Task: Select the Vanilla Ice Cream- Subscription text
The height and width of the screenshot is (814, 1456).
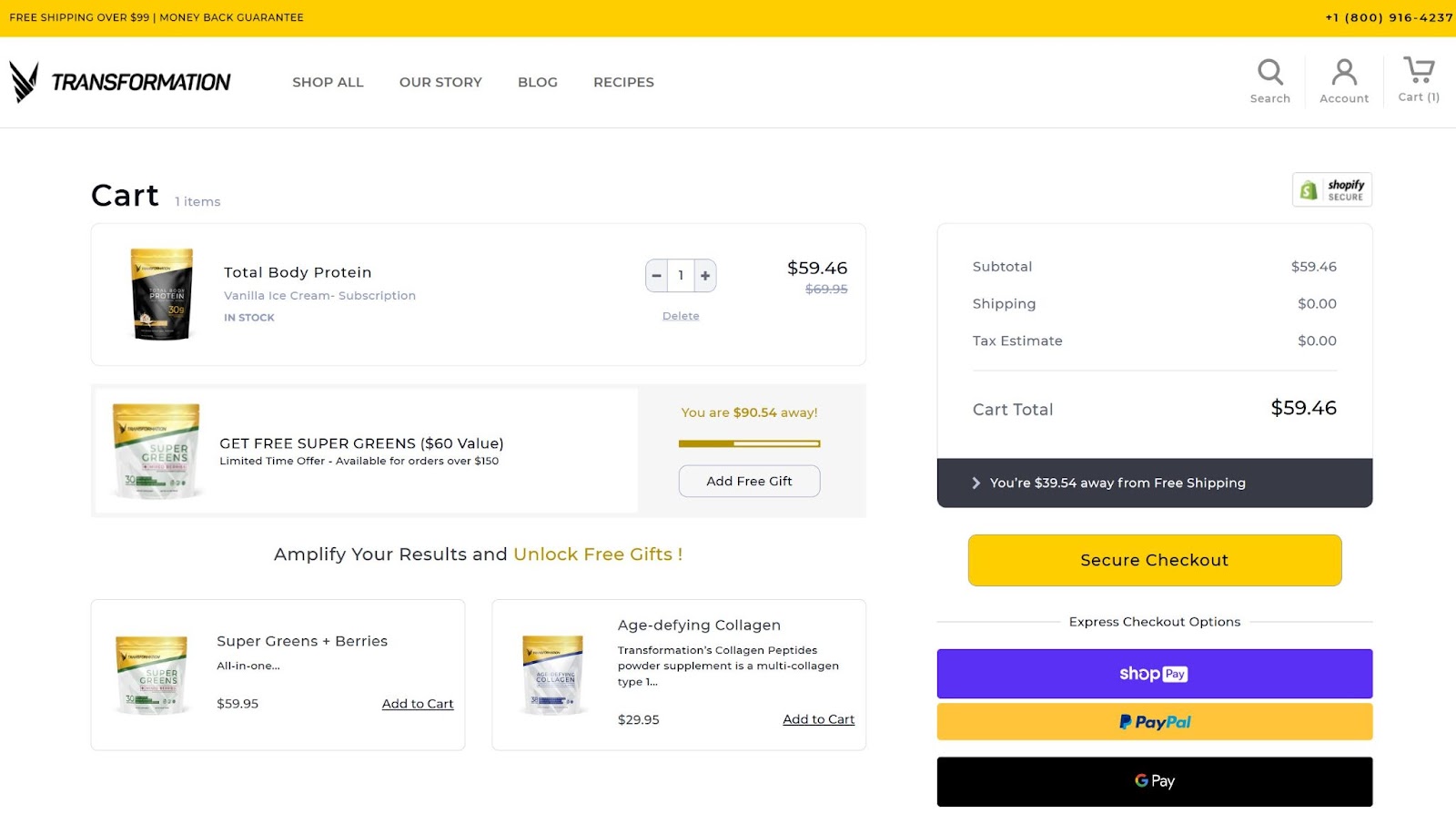Action: pos(319,296)
